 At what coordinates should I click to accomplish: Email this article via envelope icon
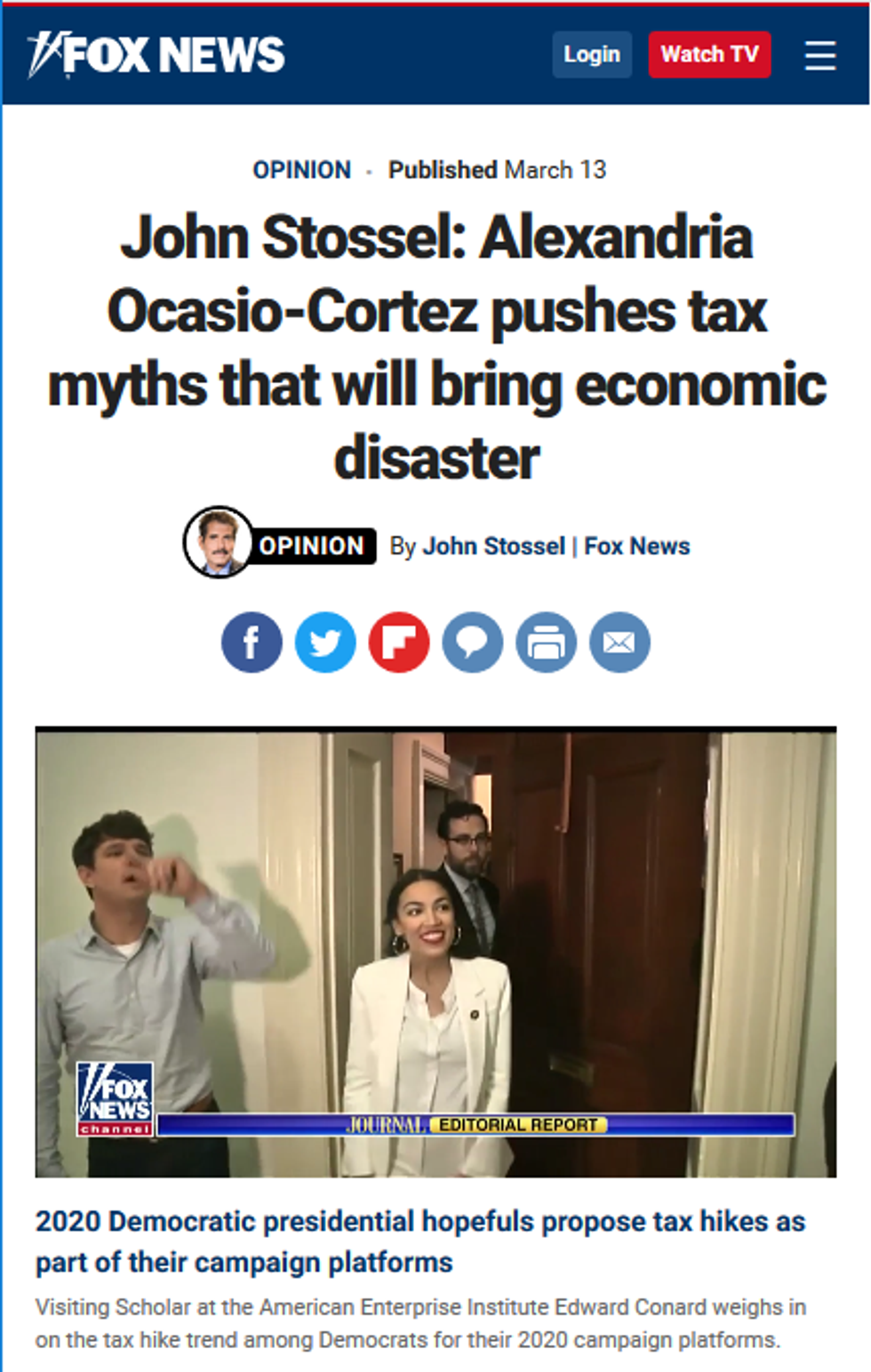pyautogui.click(x=619, y=642)
